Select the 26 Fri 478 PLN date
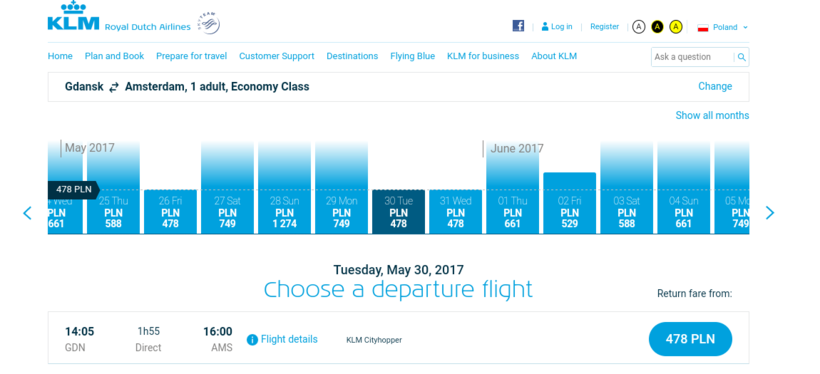This screenshot has width=820, height=374. coord(170,211)
